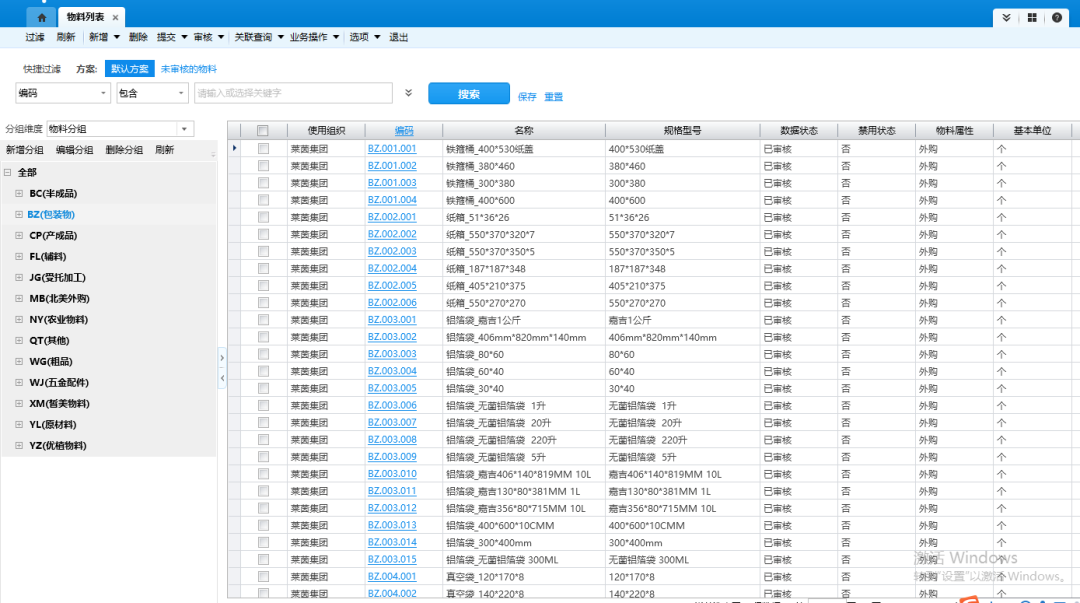Select the 未审核的物料 scheme
The image size is (1080, 603).
[x=189, y=69]
